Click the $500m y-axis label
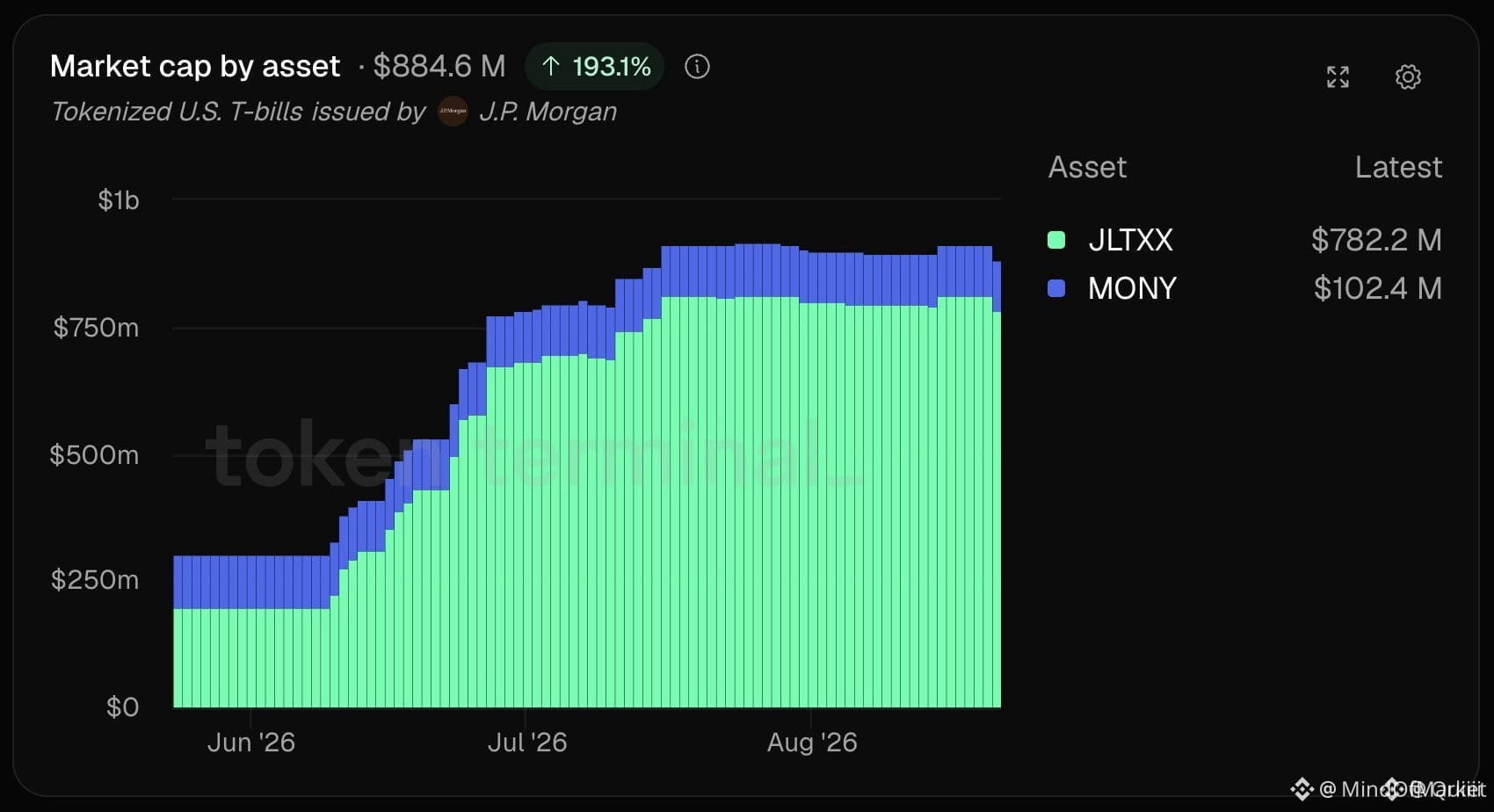The height and width of the screenshot is (812, 1494). point(94,455)
